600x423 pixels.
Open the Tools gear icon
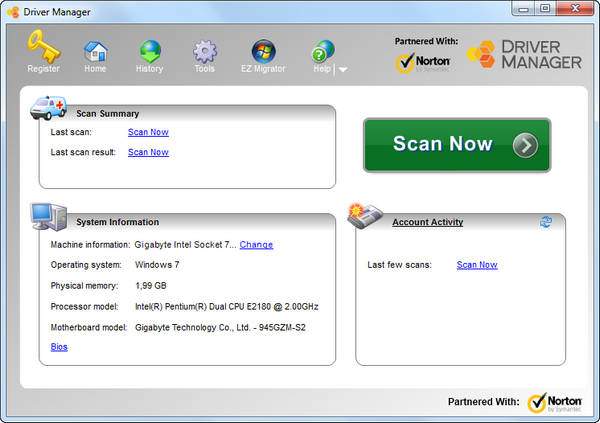click(205, 50)
